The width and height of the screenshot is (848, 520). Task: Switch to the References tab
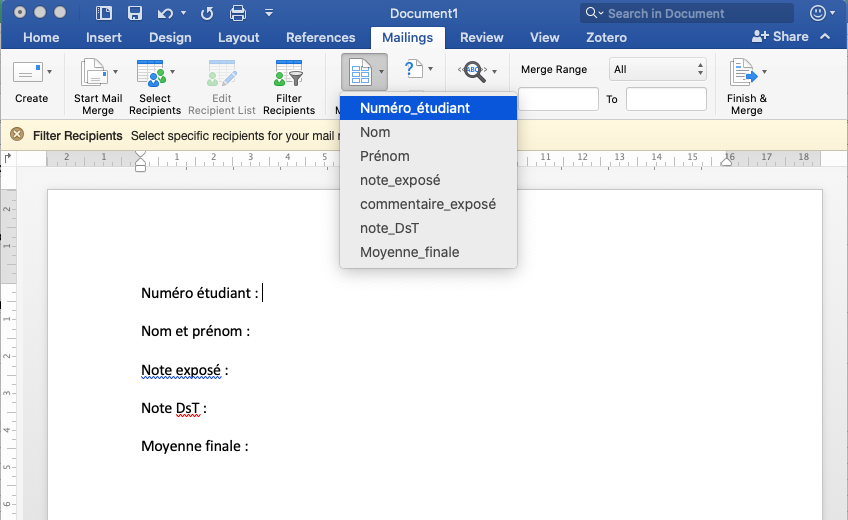(320, 37)
